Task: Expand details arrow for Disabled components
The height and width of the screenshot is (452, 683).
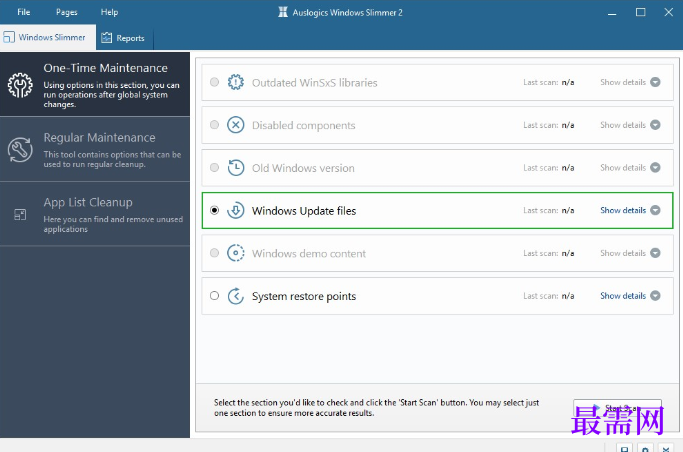Action: tap(656, 125)
